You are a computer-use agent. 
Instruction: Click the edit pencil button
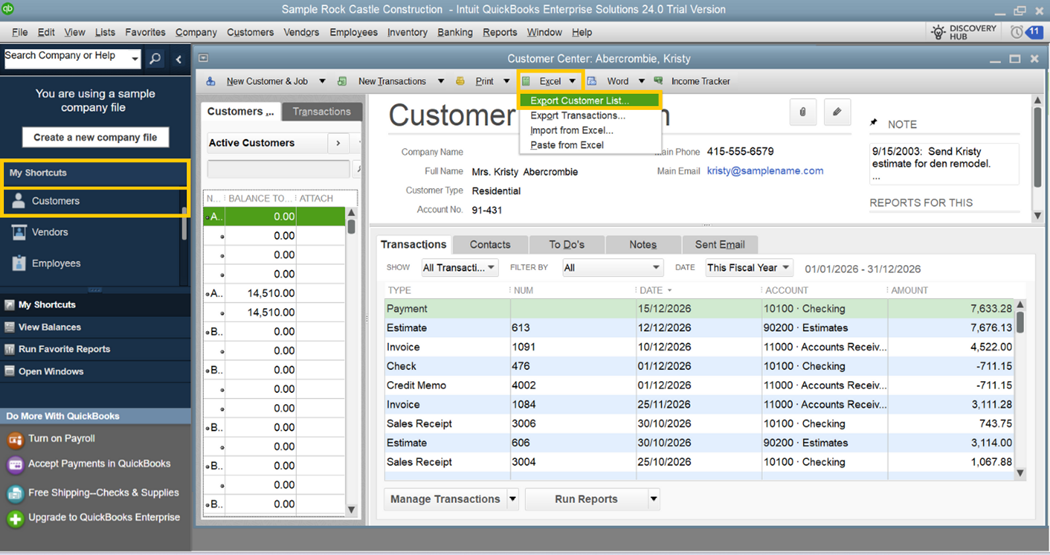pos(836,112)
